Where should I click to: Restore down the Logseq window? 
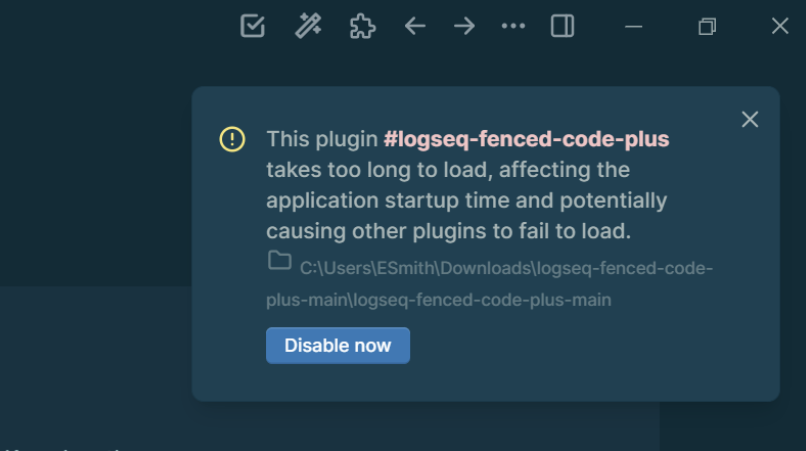coord(707,27)
